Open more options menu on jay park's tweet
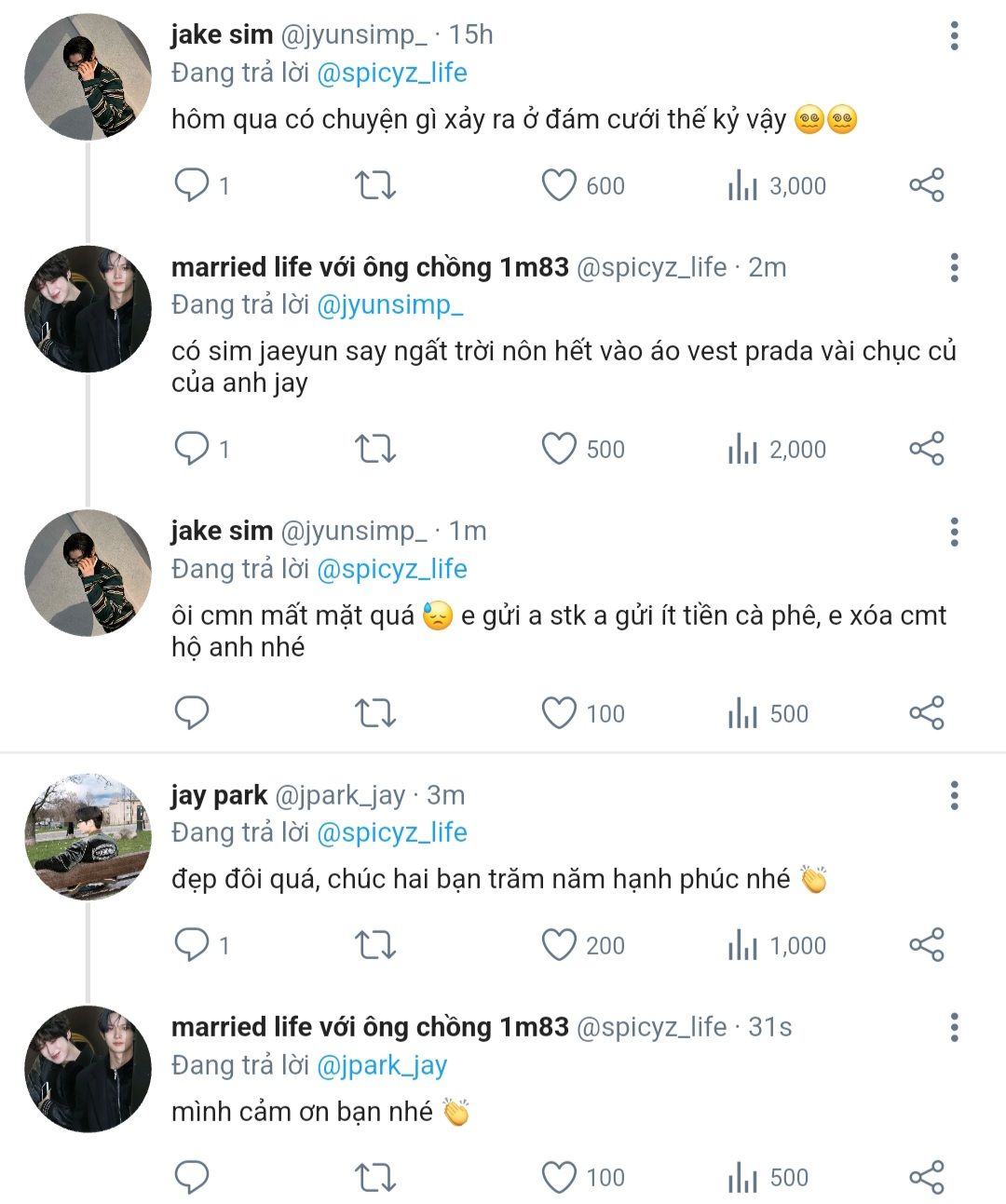 tap(954, 796)
